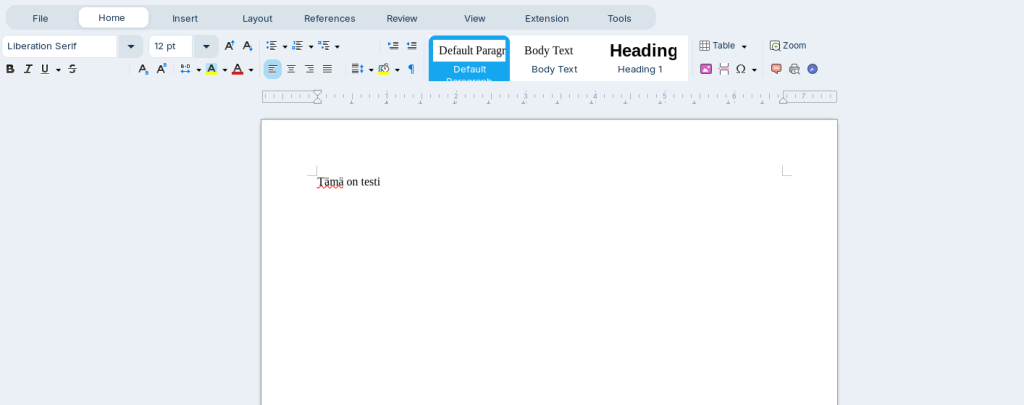Apply red font color

click(238, 69)
